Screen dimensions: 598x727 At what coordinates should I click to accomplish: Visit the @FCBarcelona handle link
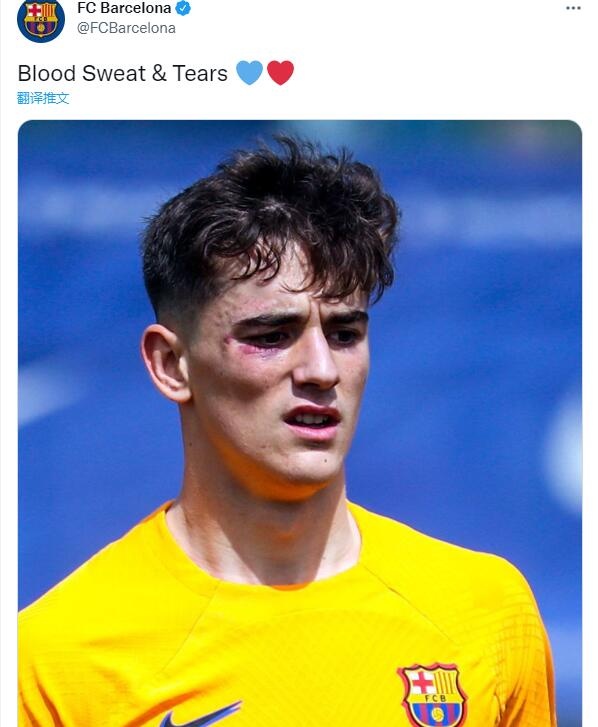[x=126, y=28]
